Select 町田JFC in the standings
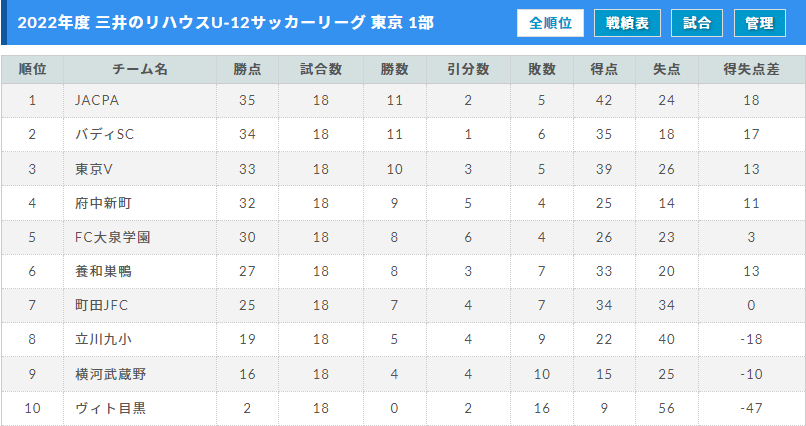Image resolution: width=806 pixels, height=426 pixels. coord(101,306)
